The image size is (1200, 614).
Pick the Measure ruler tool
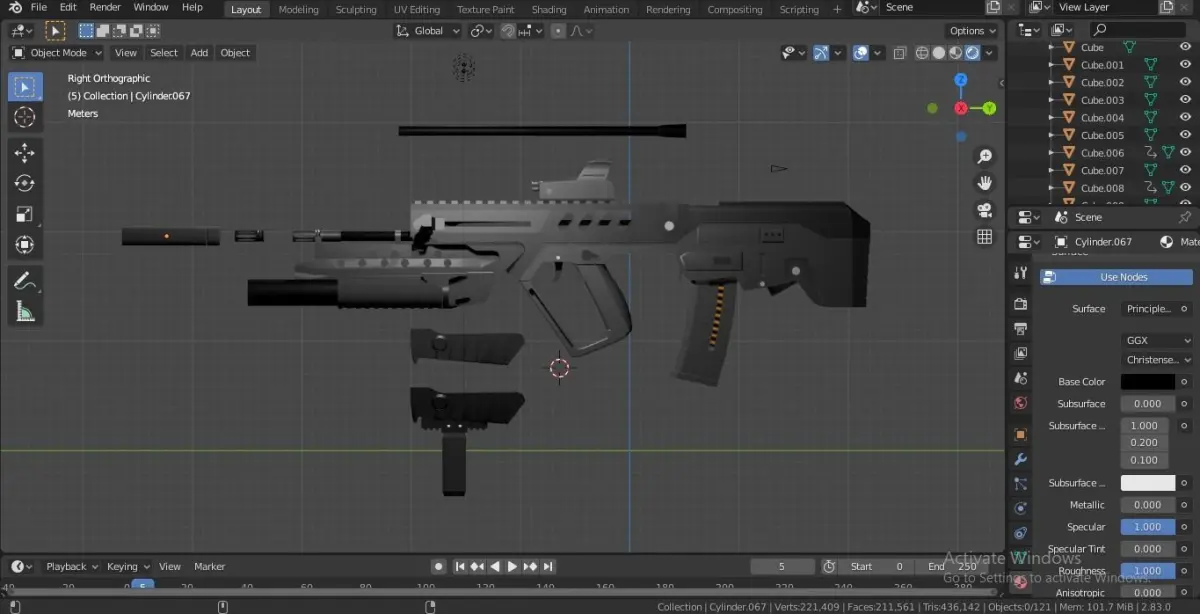pyautogui.click(x=25, y=312)
